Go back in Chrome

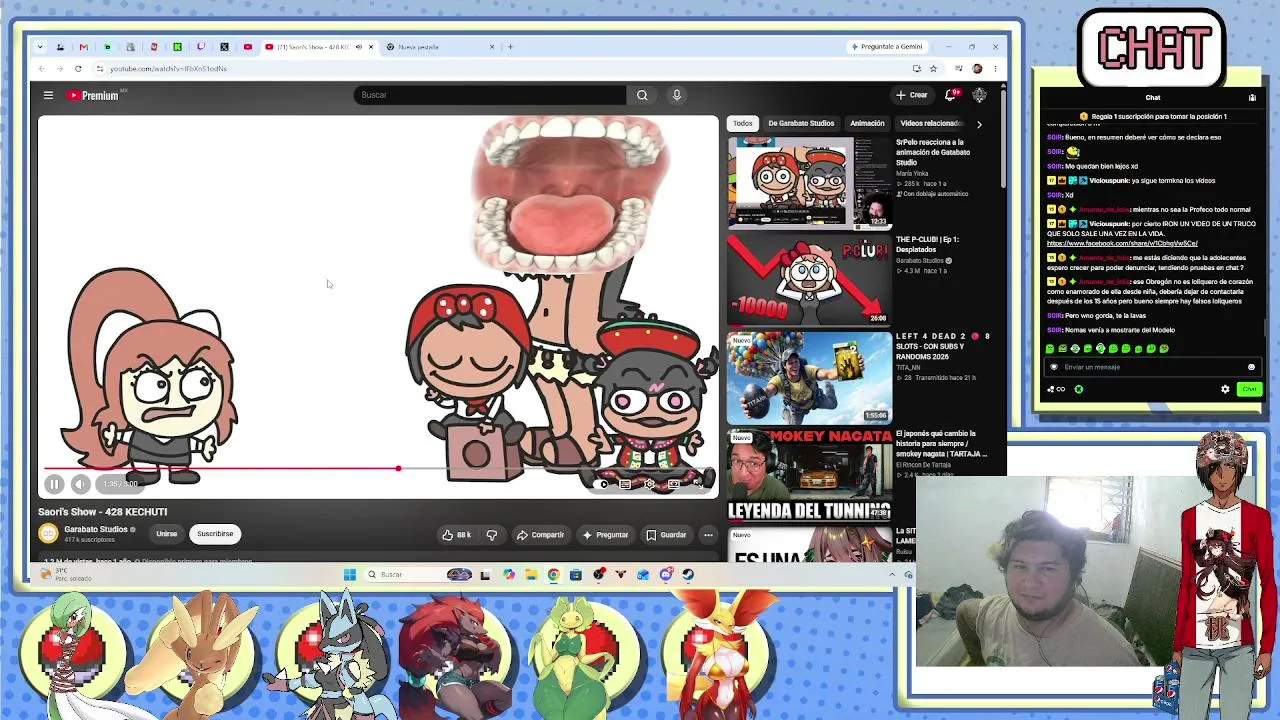(x=41, y=69)
